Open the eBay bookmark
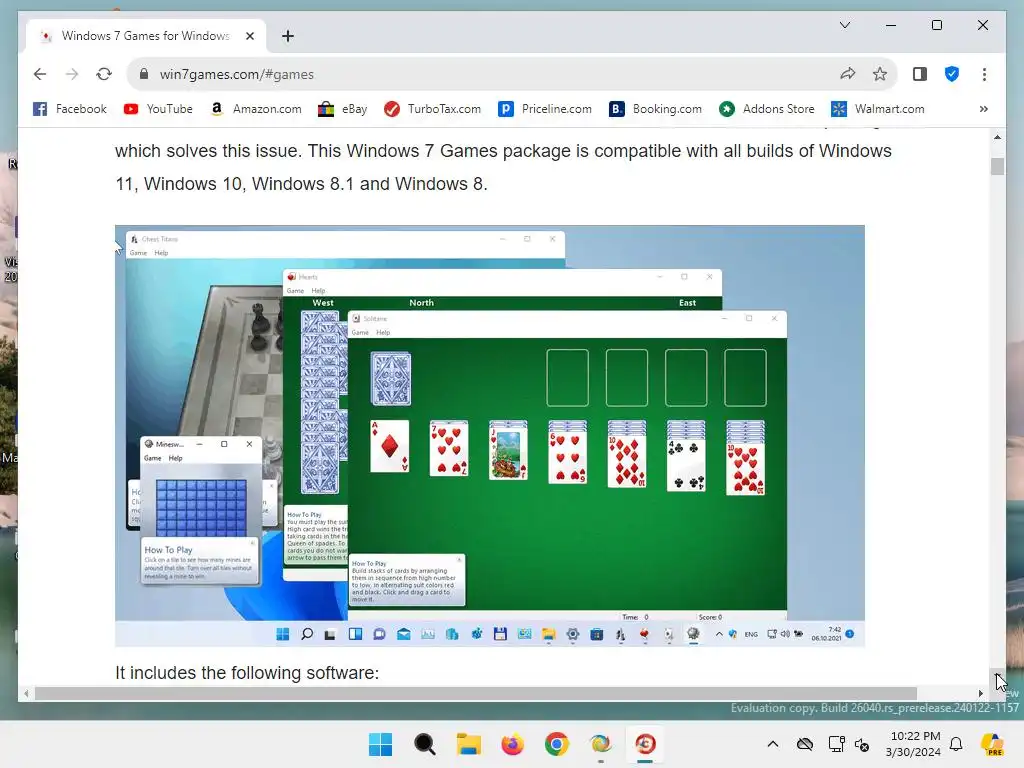This screenshot has height=768, width=1024. coord(342,109)
